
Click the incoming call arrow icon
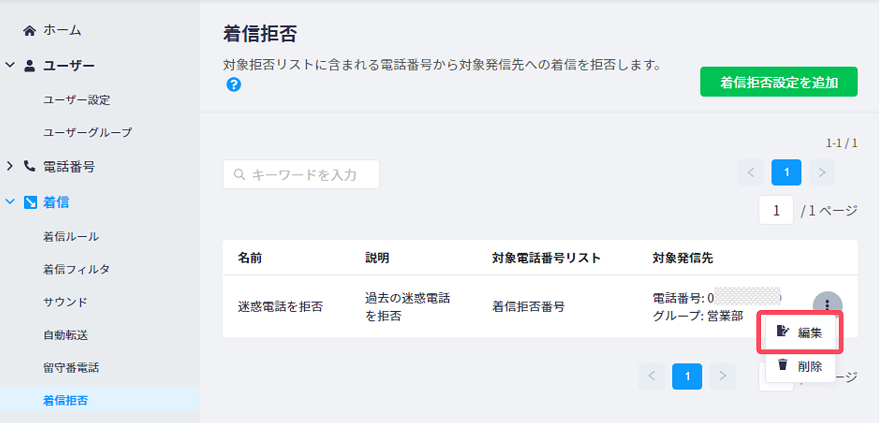[x=30, y=203]
